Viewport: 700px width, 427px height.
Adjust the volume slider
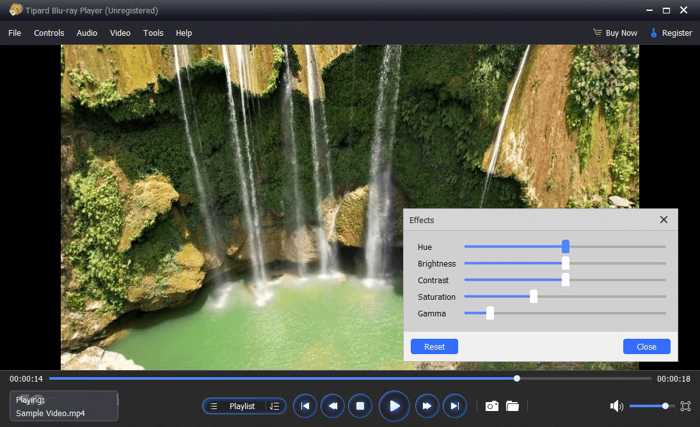coord(650,406)
